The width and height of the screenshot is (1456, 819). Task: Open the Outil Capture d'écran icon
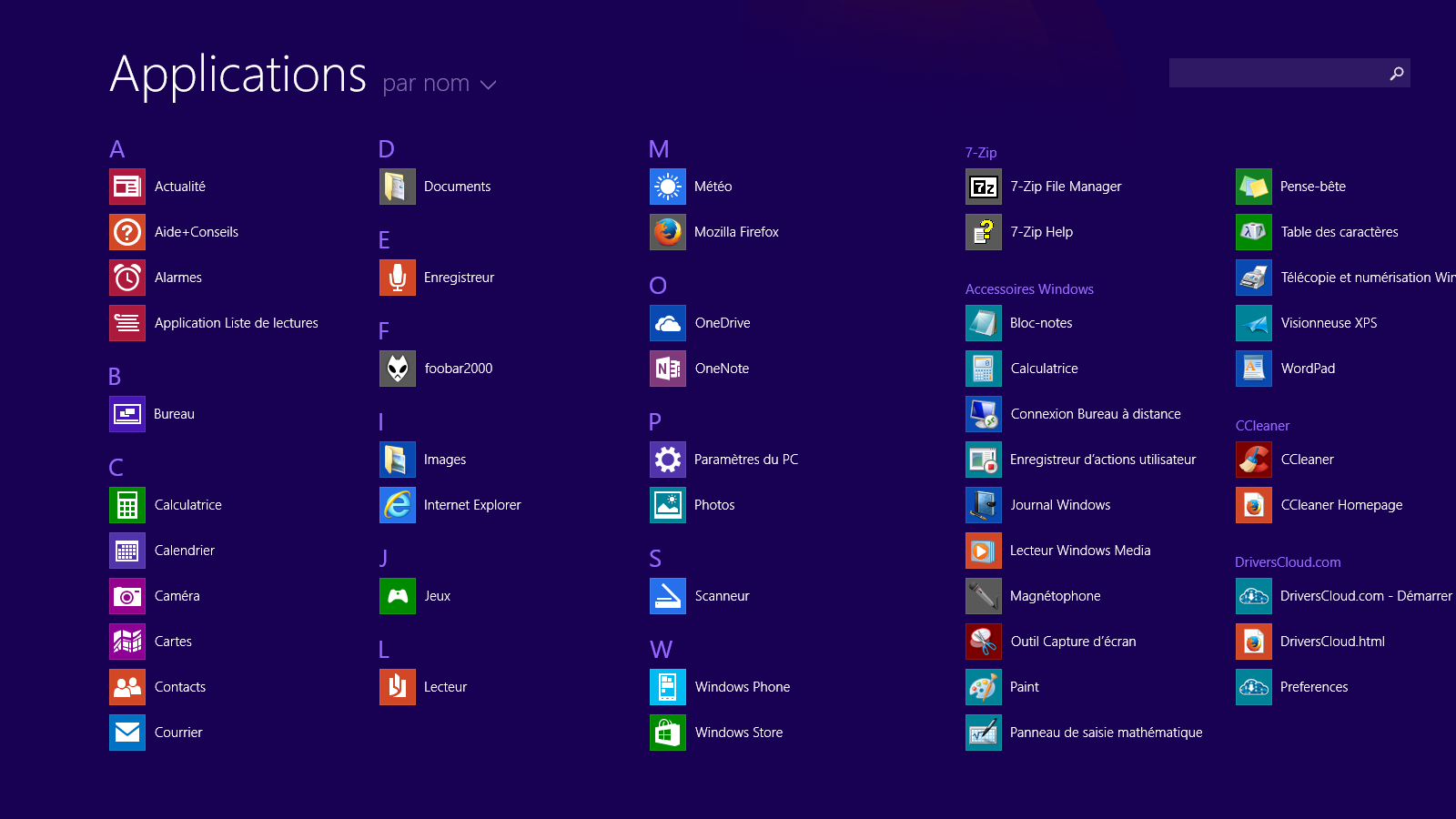pos(984,642)
